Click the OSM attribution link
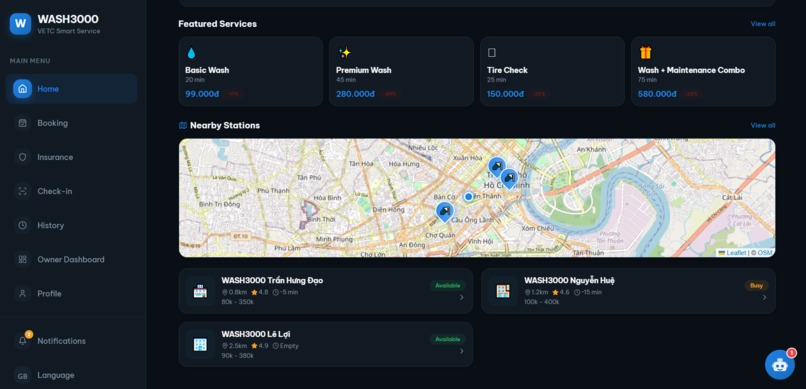 click(764, 253)
